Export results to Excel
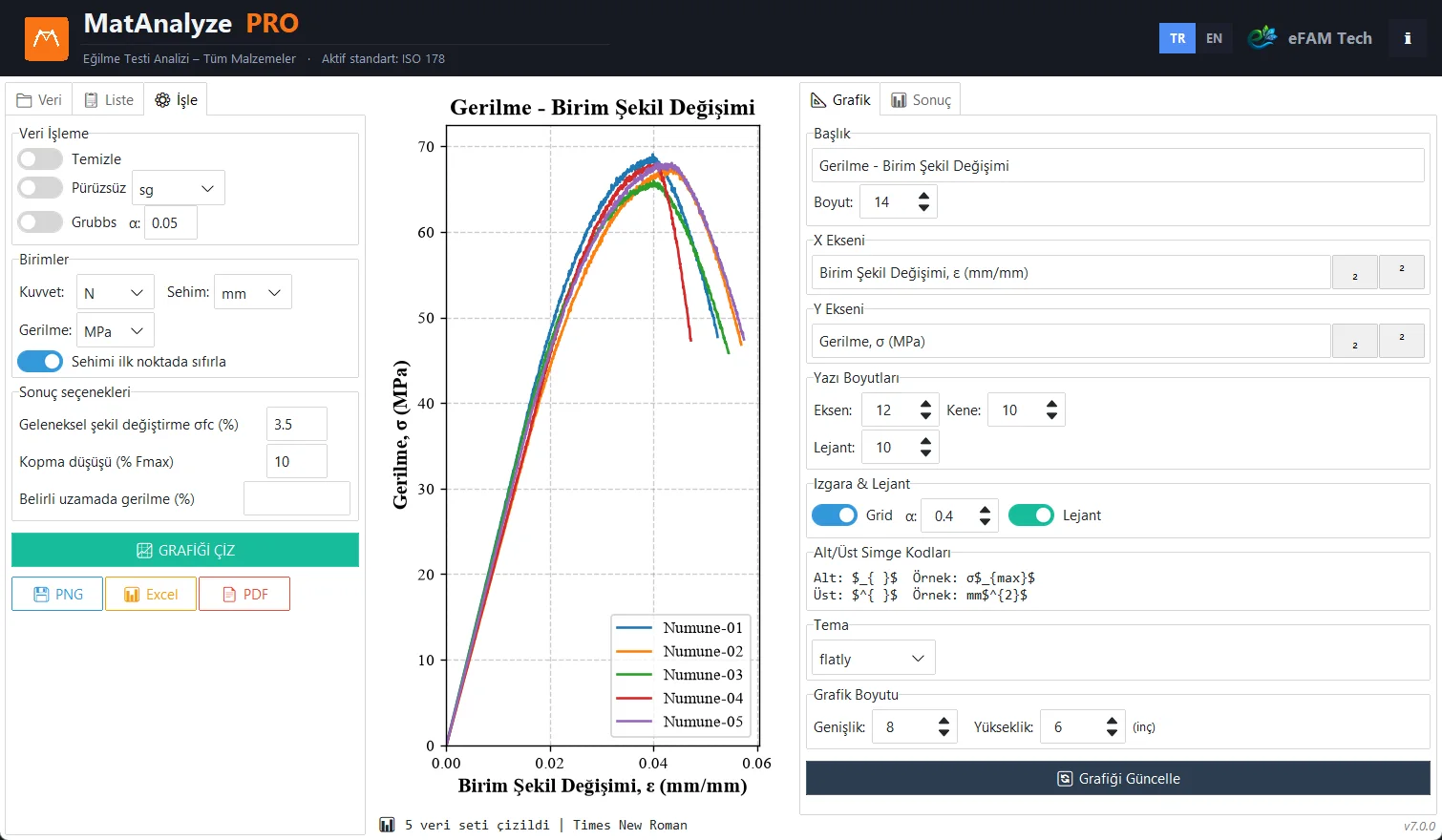 pyautogui.click(x=151, y=594)
